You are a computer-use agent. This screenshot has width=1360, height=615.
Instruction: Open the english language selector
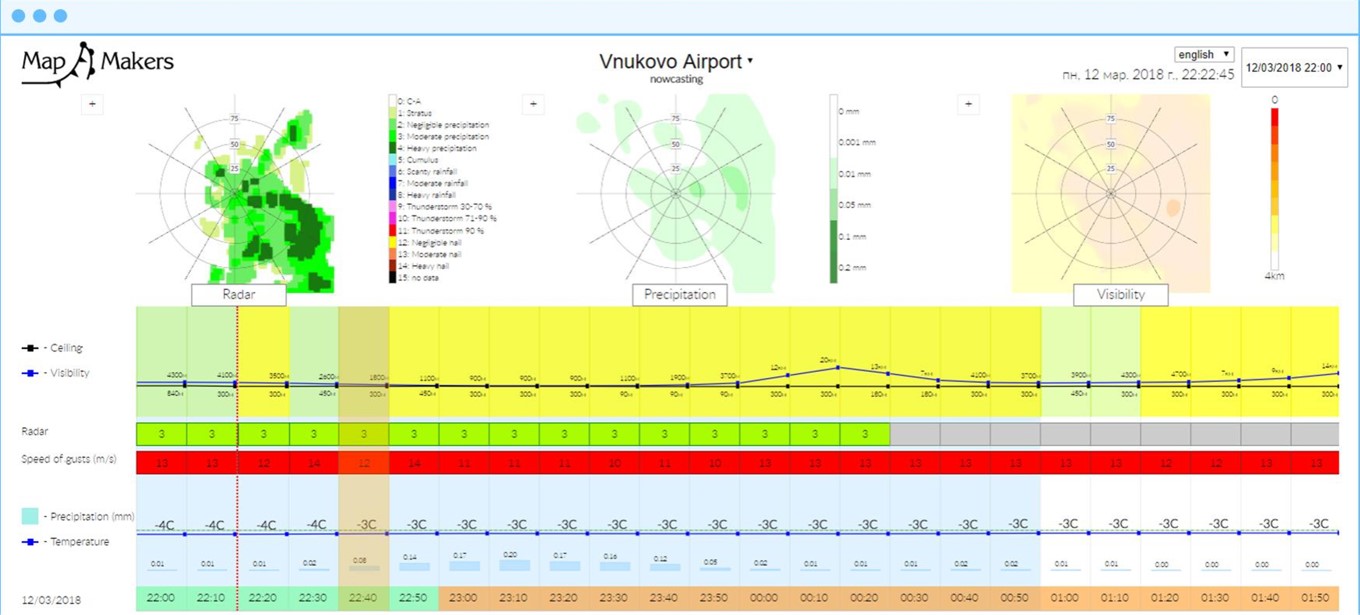(x=1204, y=54)
